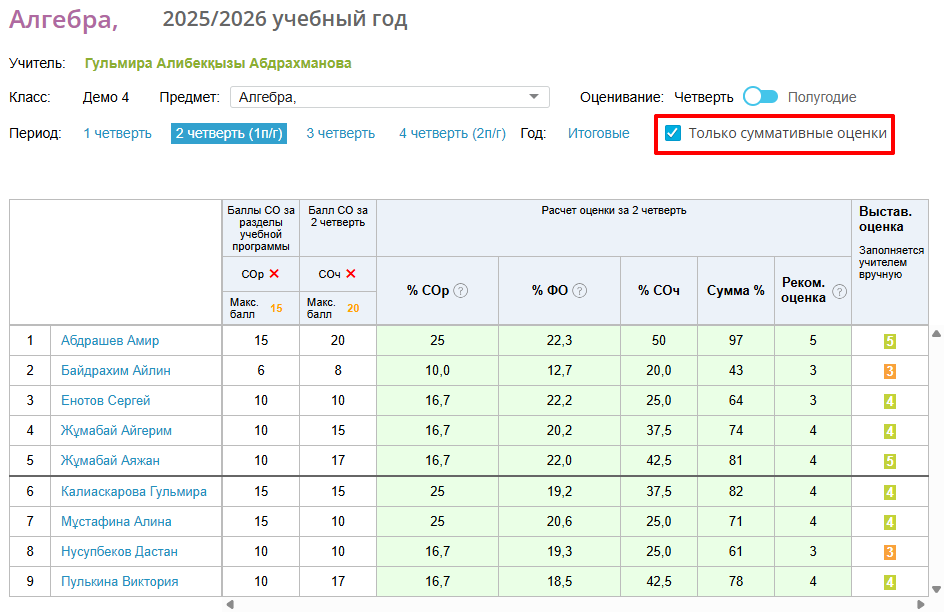
Task: Click Абдрашев Амир's final grade 5 badge
Action: click(x=889, y=341)
